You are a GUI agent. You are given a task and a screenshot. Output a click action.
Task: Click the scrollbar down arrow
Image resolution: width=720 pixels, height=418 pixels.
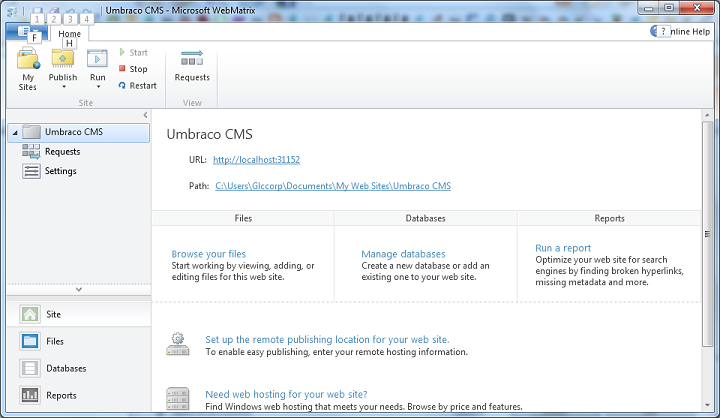pos(707,405)
